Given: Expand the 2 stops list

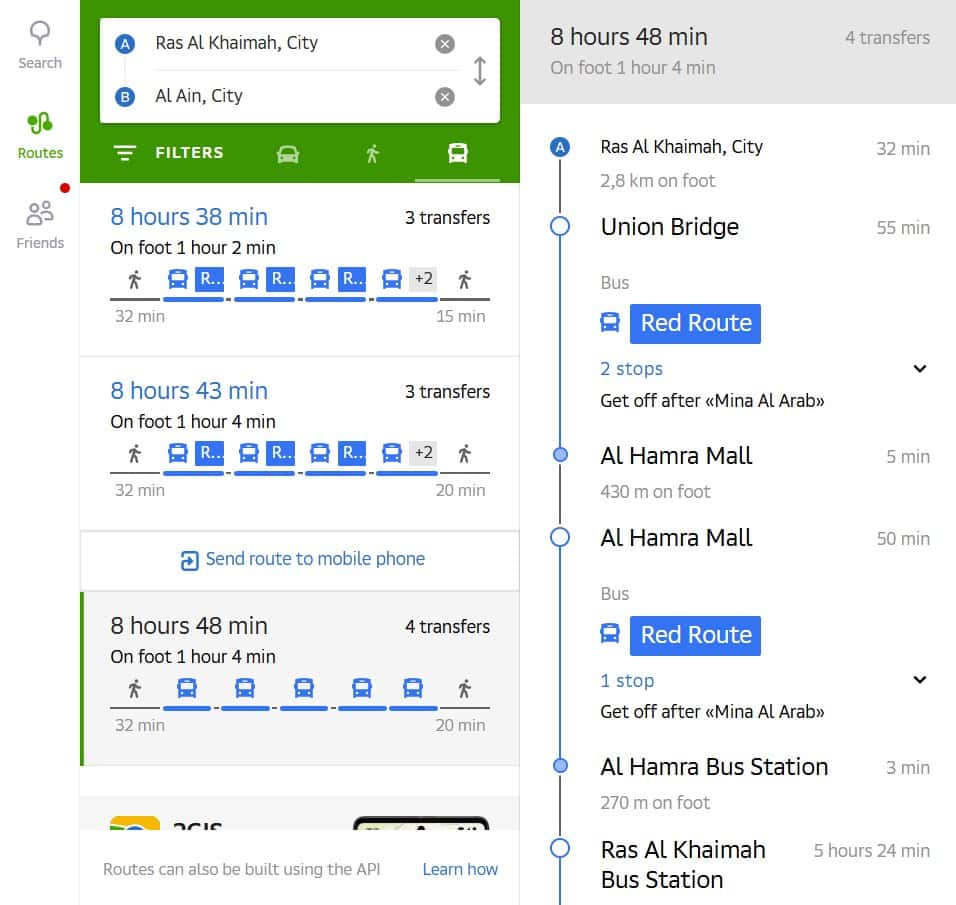Looking at the screenshot, I should pos(920,368).
